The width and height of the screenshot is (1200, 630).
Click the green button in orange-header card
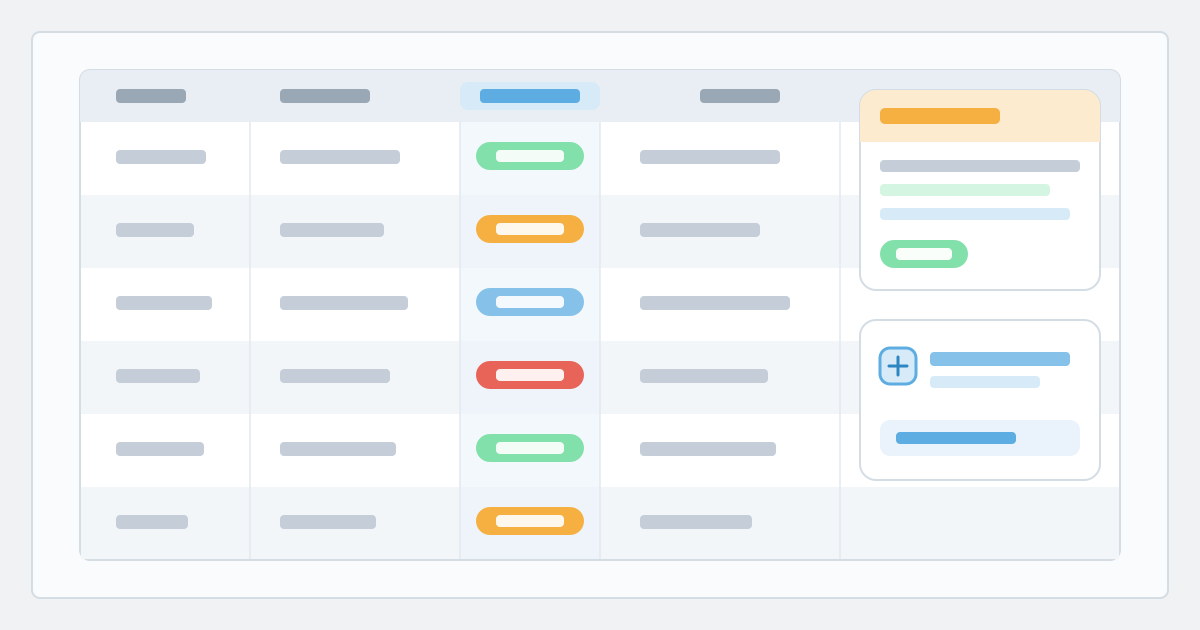click(924, 254)
